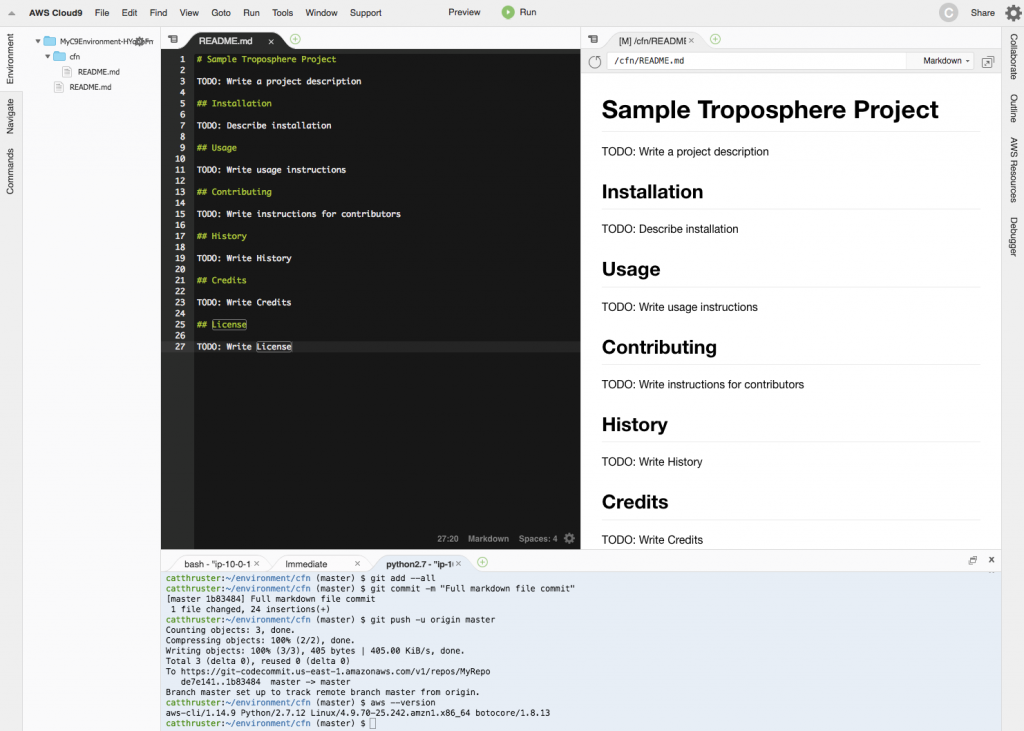Open the Tools menu
Image resolution: width=1024 pixels, height=731 pixels.
(x=282, y=13)
